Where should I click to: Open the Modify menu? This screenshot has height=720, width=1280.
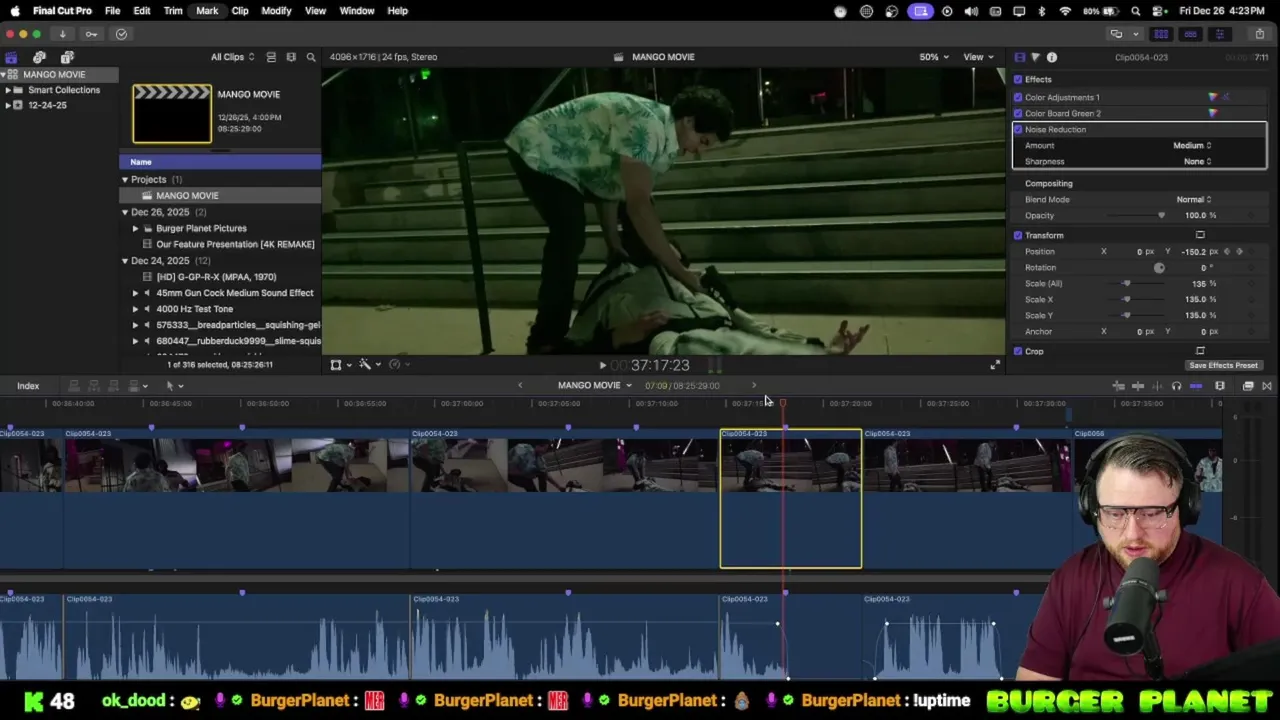pos(276,11)
